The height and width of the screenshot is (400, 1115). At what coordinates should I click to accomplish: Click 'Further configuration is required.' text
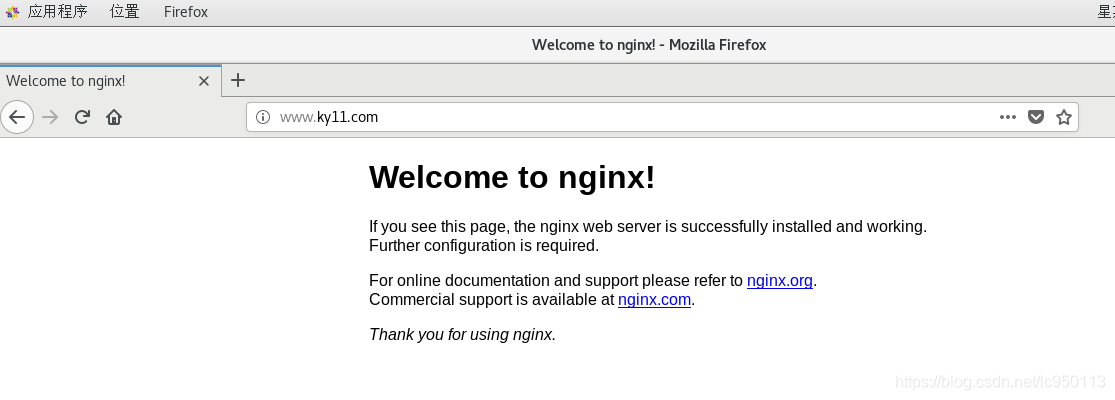484,246
